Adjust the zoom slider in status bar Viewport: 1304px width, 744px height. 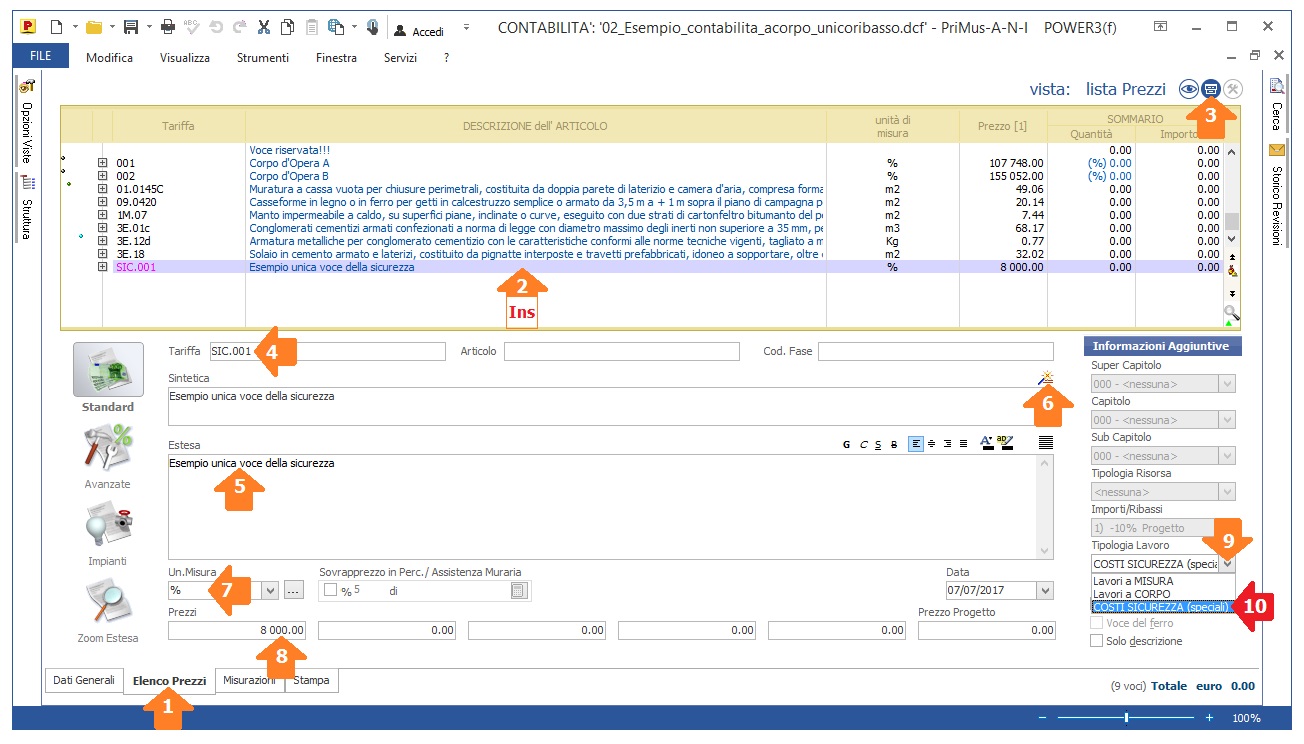[x=1127, y=717]
